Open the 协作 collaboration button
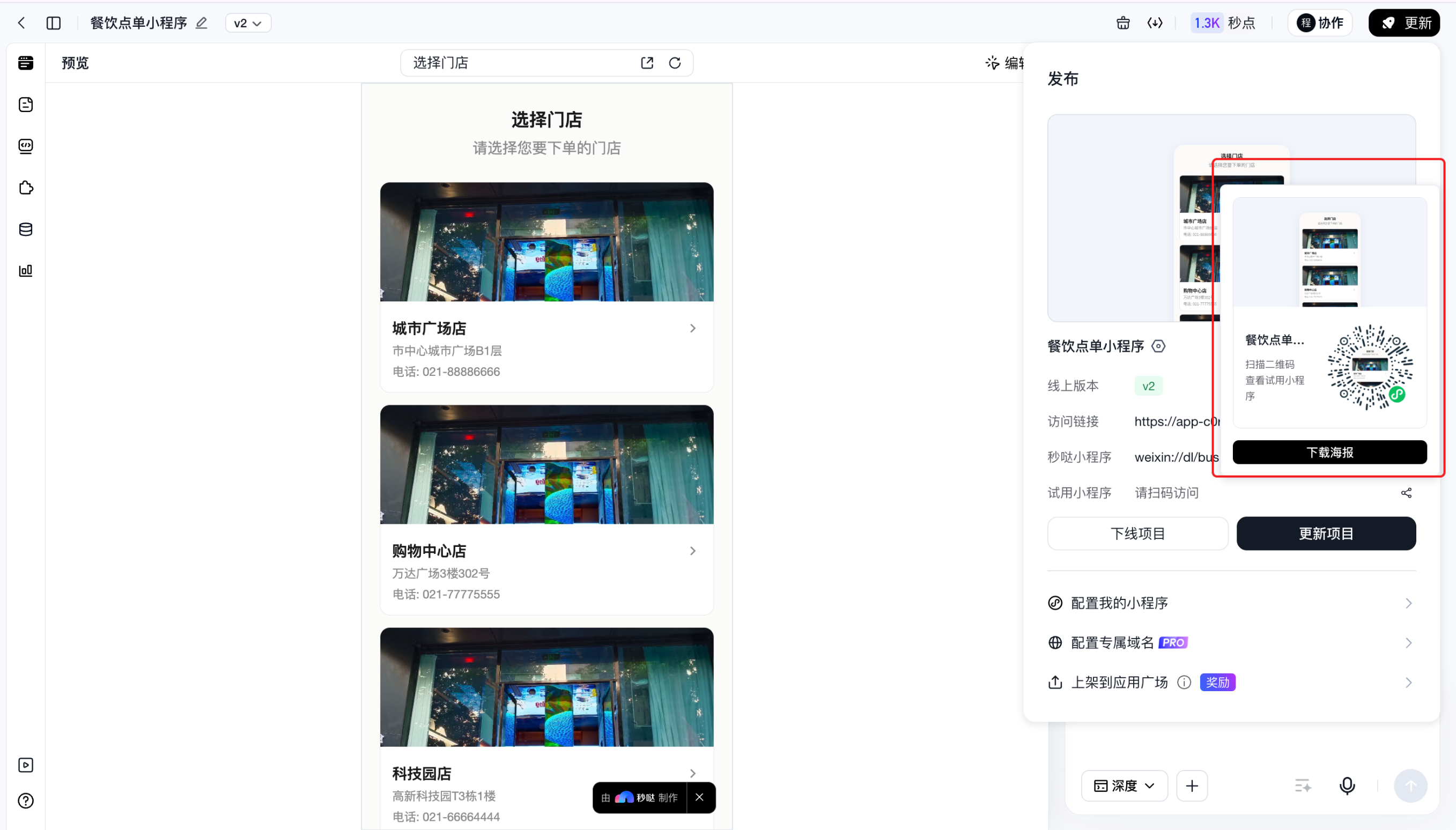The width and height of the screenshot is (1456, 830). pos(1320,23)
